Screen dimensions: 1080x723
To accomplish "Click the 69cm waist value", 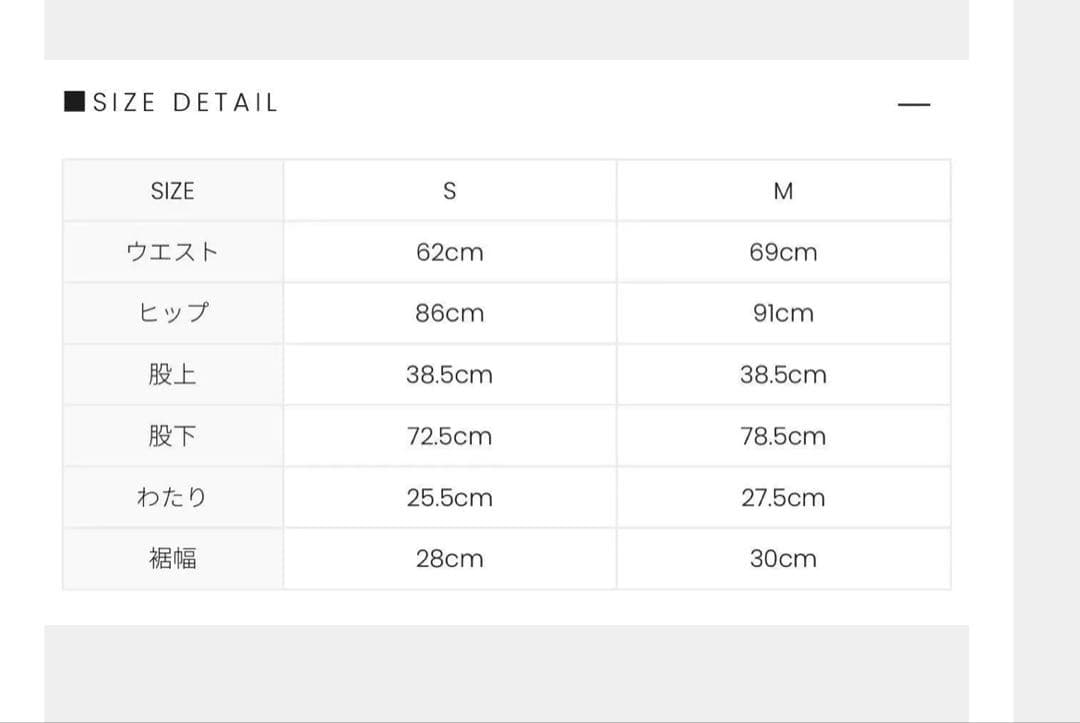I will 783,252.
